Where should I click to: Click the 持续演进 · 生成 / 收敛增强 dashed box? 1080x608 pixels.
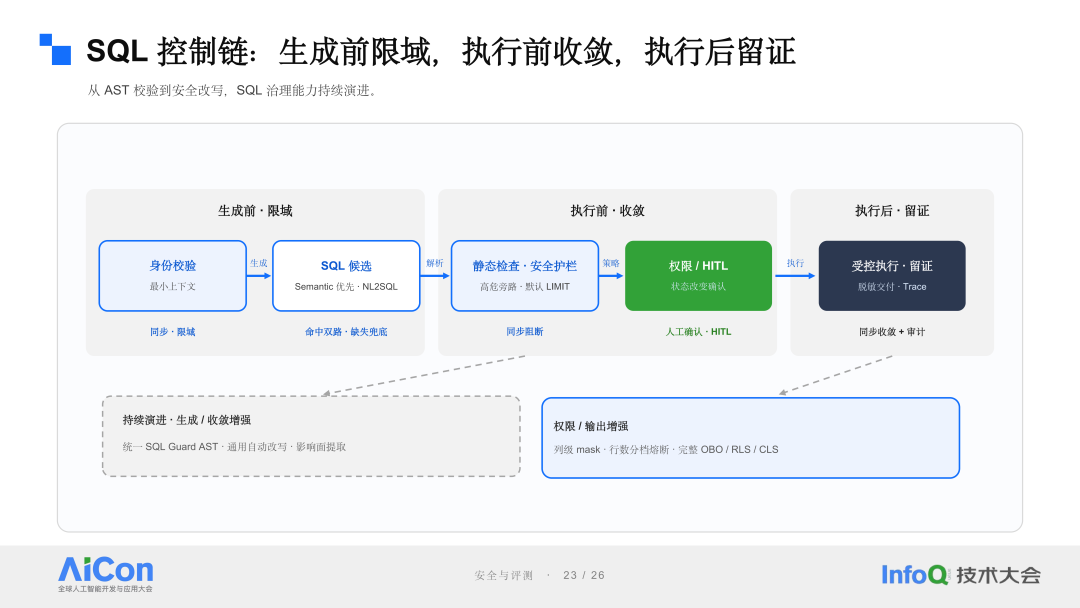(x=311, y=436)
